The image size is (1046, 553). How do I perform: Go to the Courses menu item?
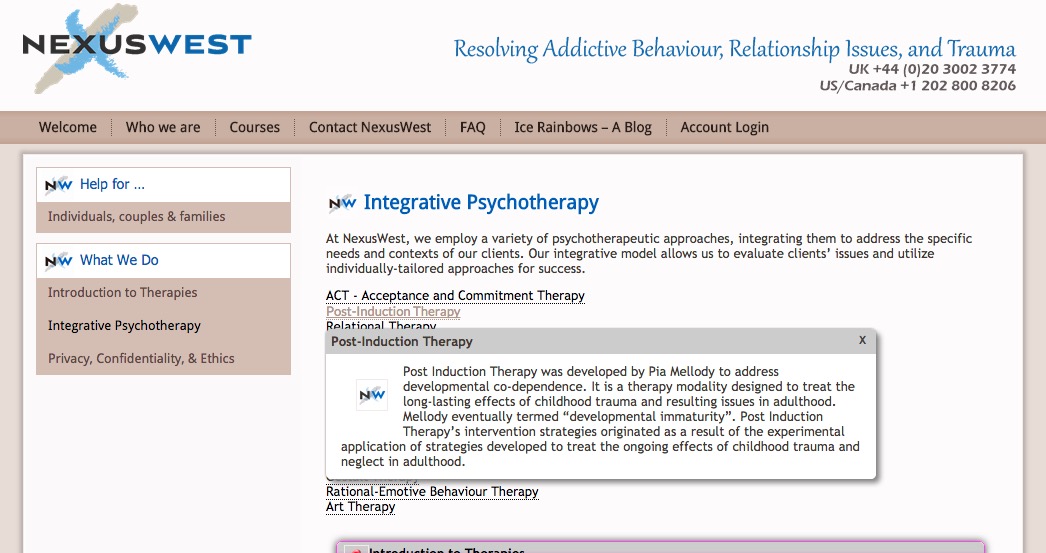254,127
